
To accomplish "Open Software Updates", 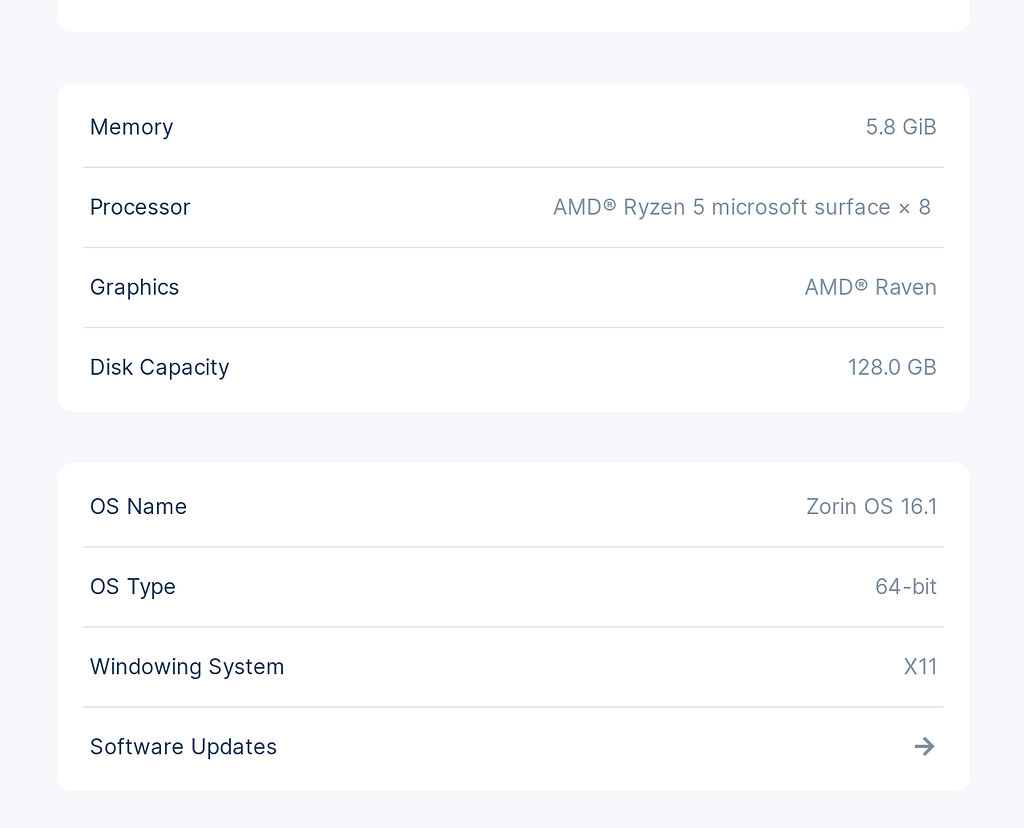I will pyautogui.click(x=512, y=746).
